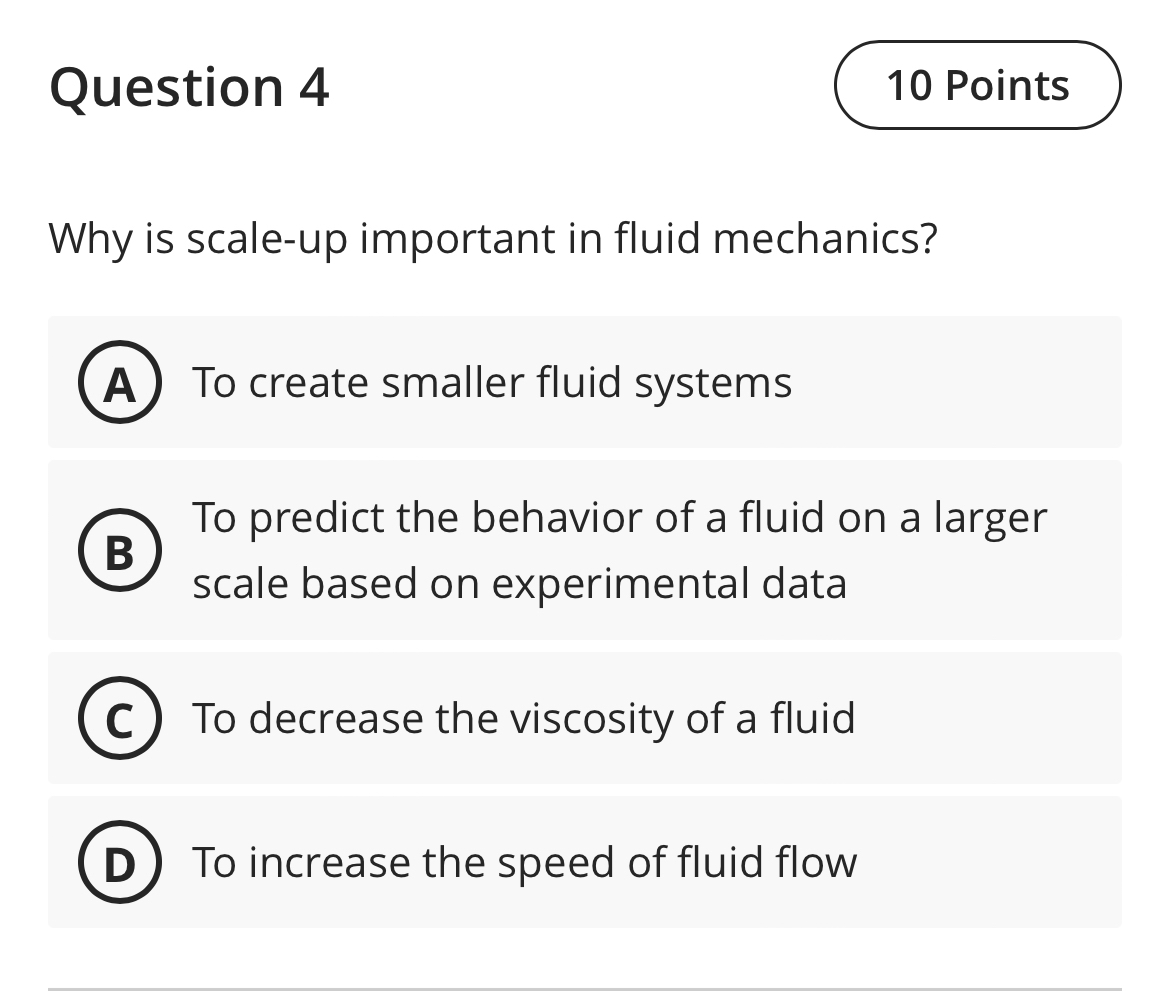Select the third answer row
1170x1004 pixels.
[x=584, y=718]
